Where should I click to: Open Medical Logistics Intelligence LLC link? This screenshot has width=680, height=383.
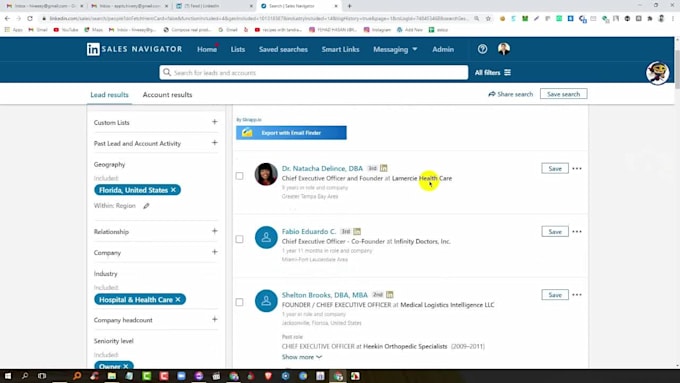point(447,305)
